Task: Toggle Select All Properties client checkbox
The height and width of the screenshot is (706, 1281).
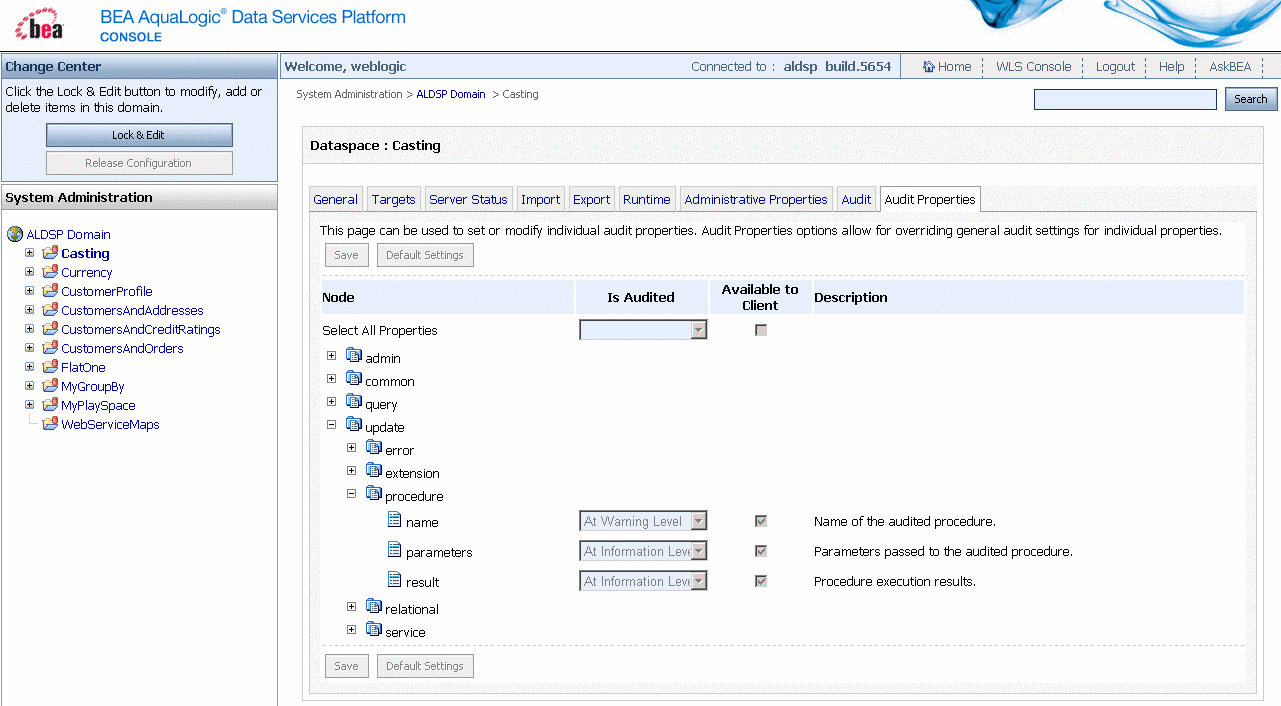Action: [x=761, y=330]
